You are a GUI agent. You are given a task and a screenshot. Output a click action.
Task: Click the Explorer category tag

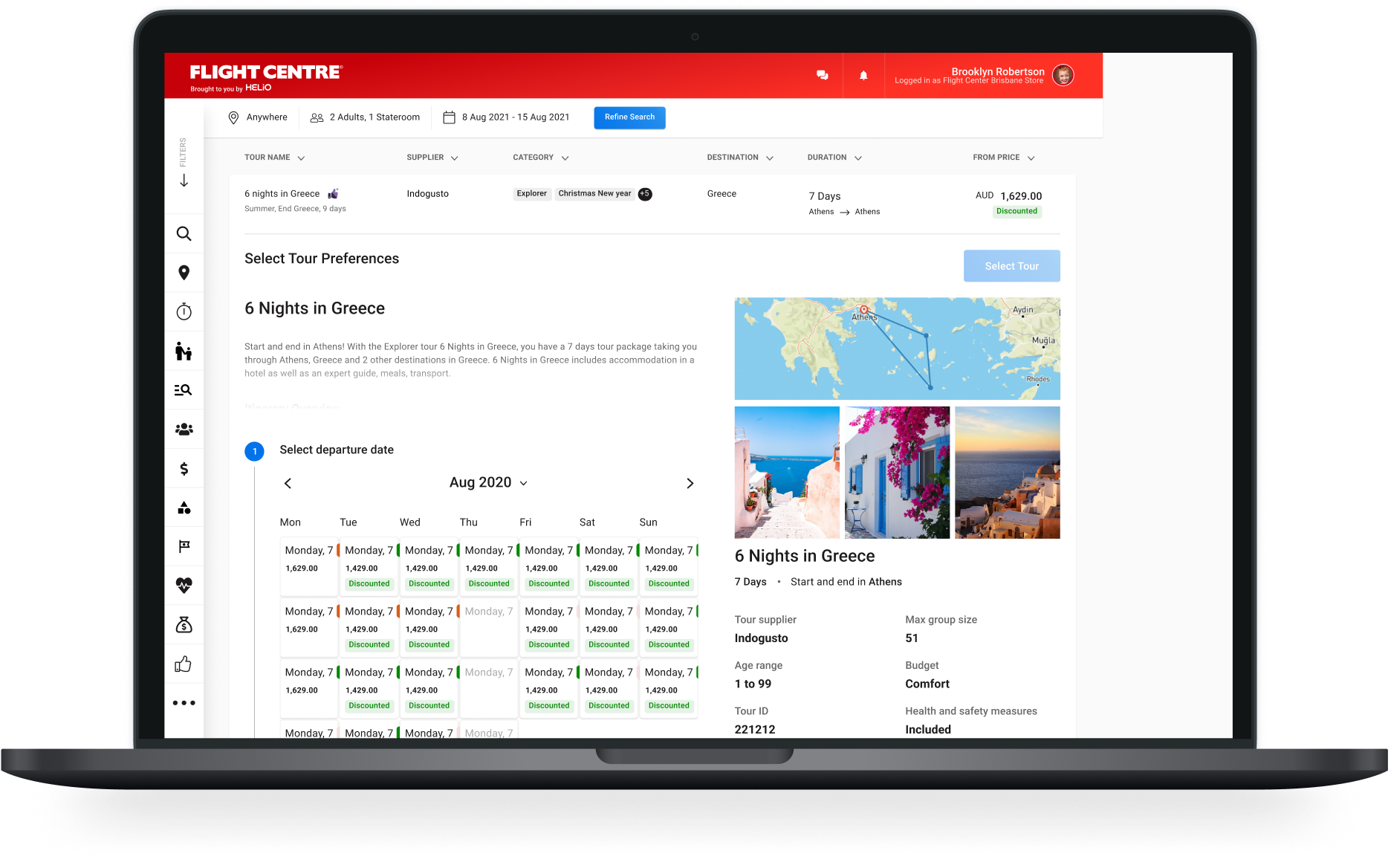531,194
